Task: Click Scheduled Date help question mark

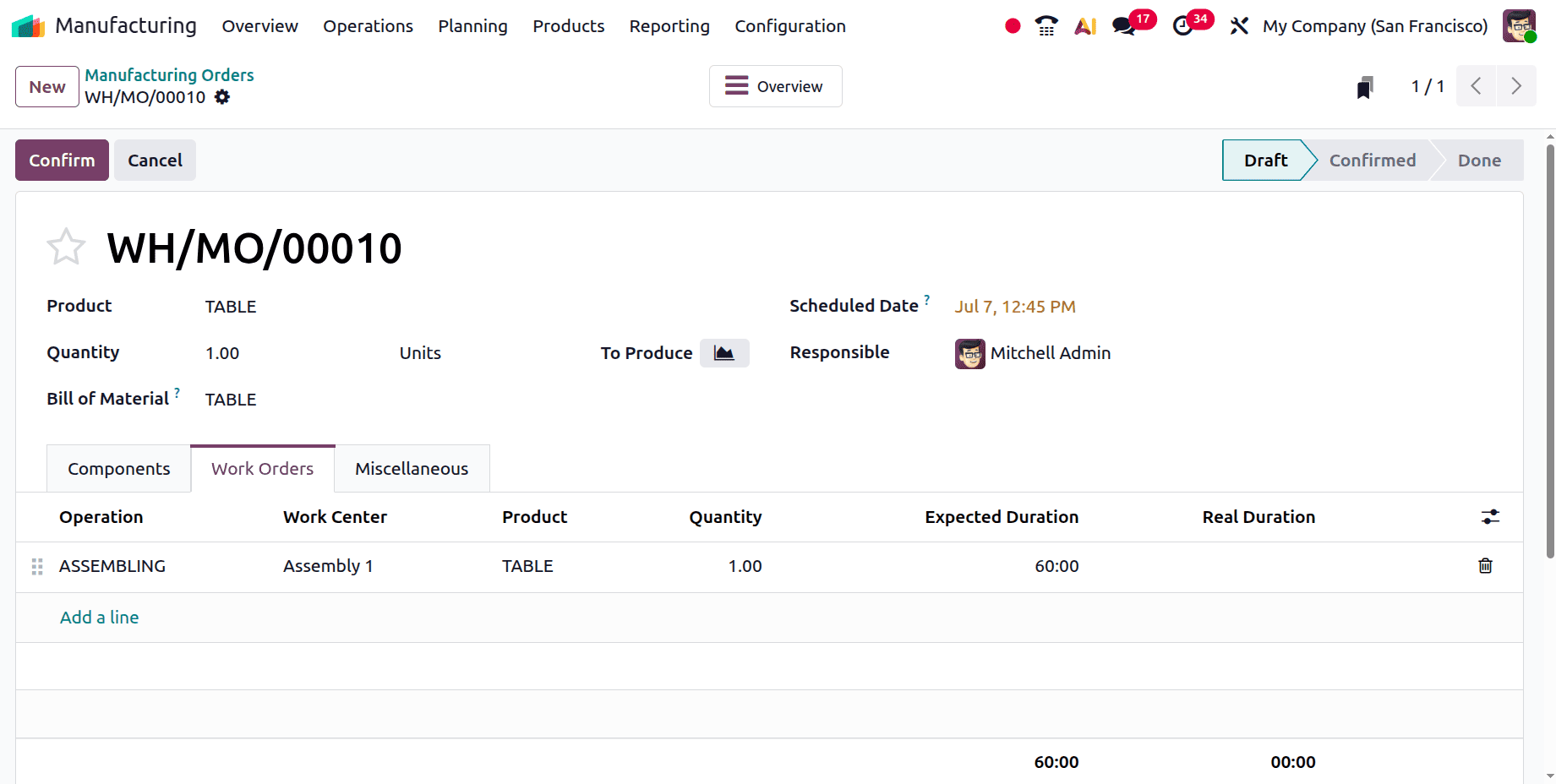Action: pos(926,300)
